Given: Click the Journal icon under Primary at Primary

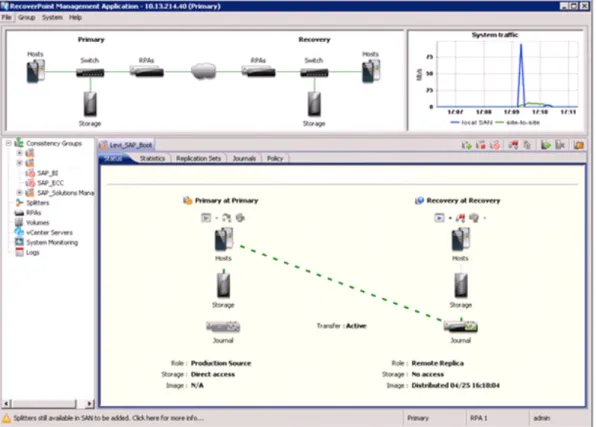Looking at the screenshot, I should [223, 327].
